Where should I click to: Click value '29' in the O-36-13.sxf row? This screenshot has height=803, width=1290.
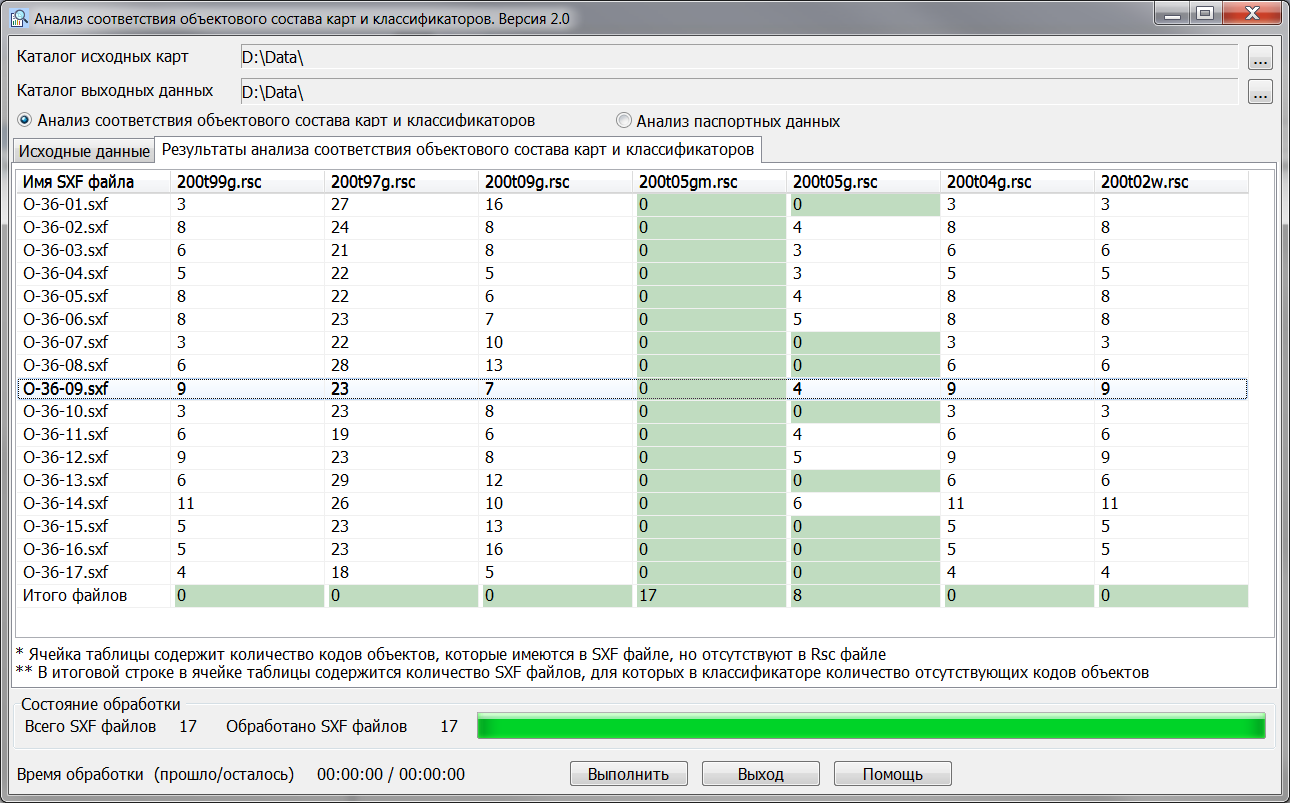coord(339,480)
